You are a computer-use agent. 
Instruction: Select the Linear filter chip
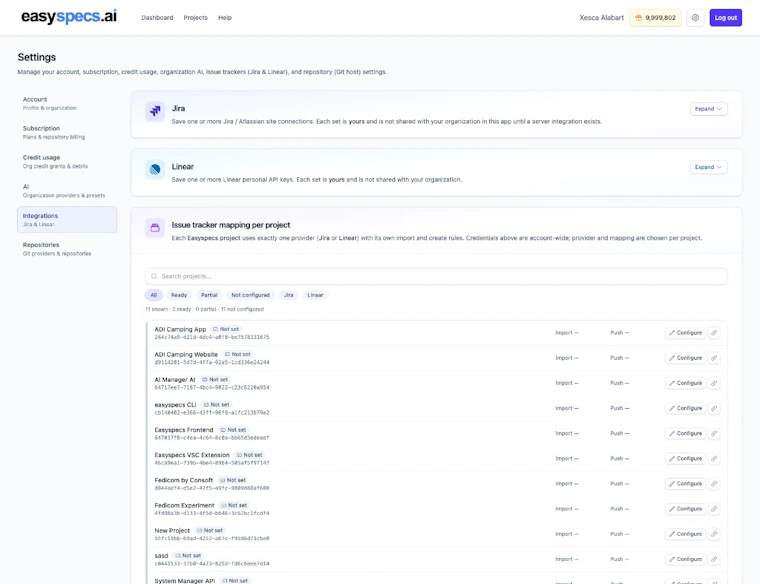click(x=315, y=295)
